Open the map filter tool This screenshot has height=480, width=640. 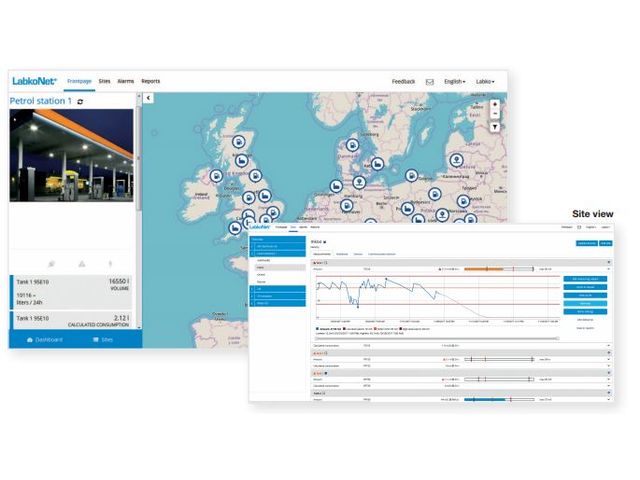(494, 127)
